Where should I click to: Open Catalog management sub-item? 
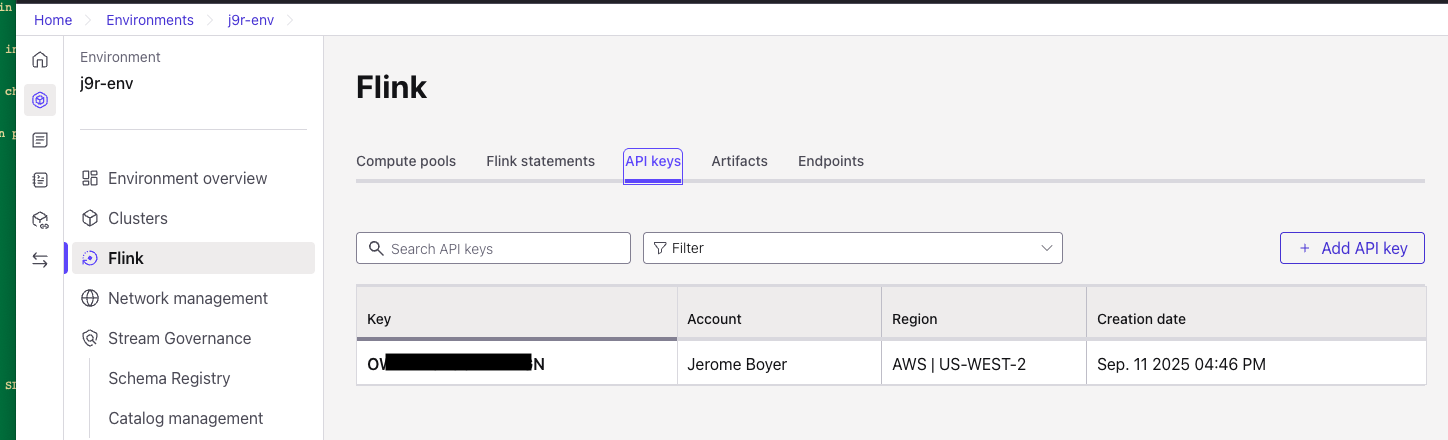pyautogui.click(x=185, y=418)
